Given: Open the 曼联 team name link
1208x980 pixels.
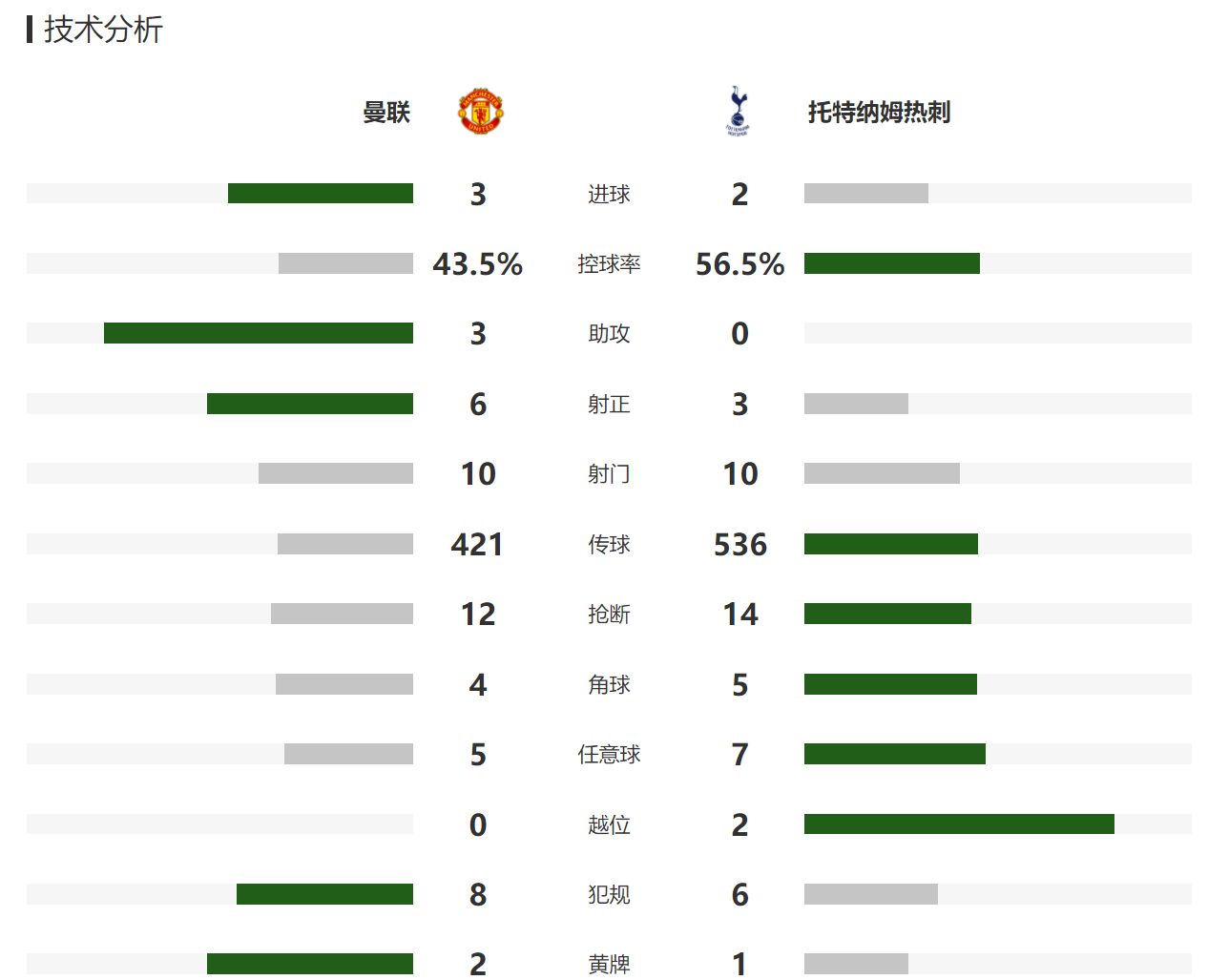Looking at the screenshot, I should tap(386, 113).
